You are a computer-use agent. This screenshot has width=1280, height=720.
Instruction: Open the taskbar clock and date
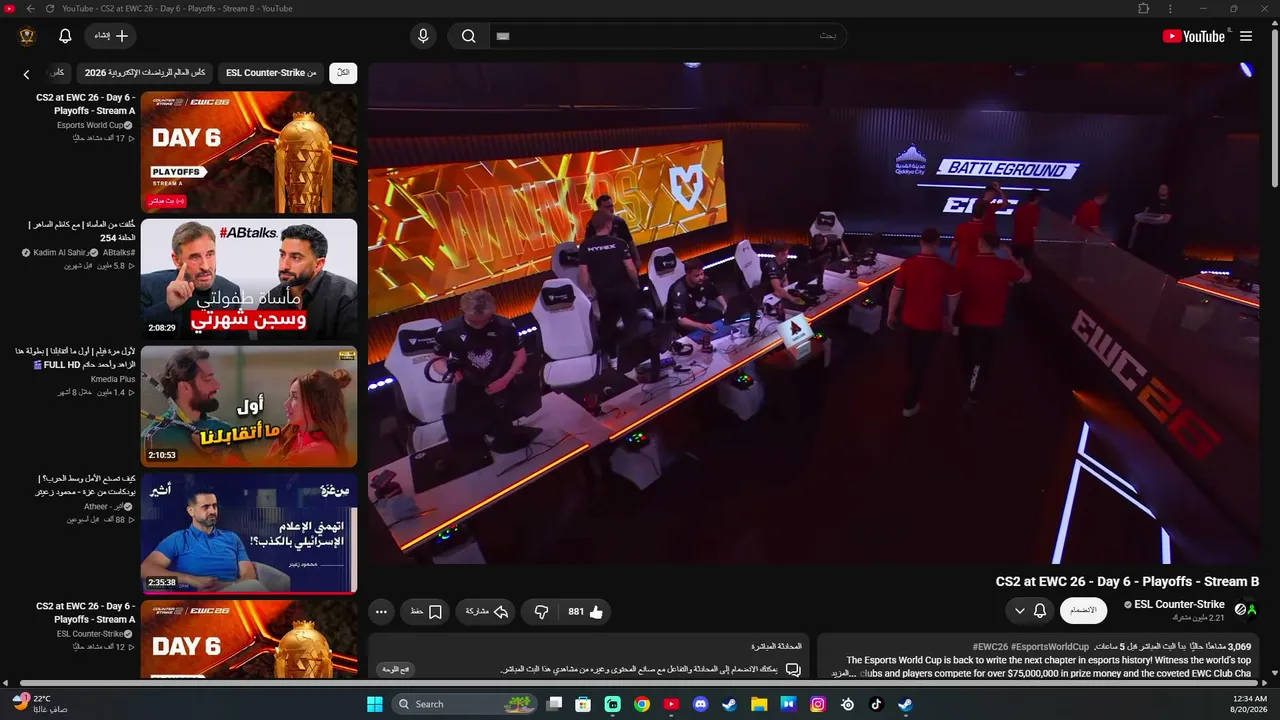pyautogui.click(x=1250, y=704)
